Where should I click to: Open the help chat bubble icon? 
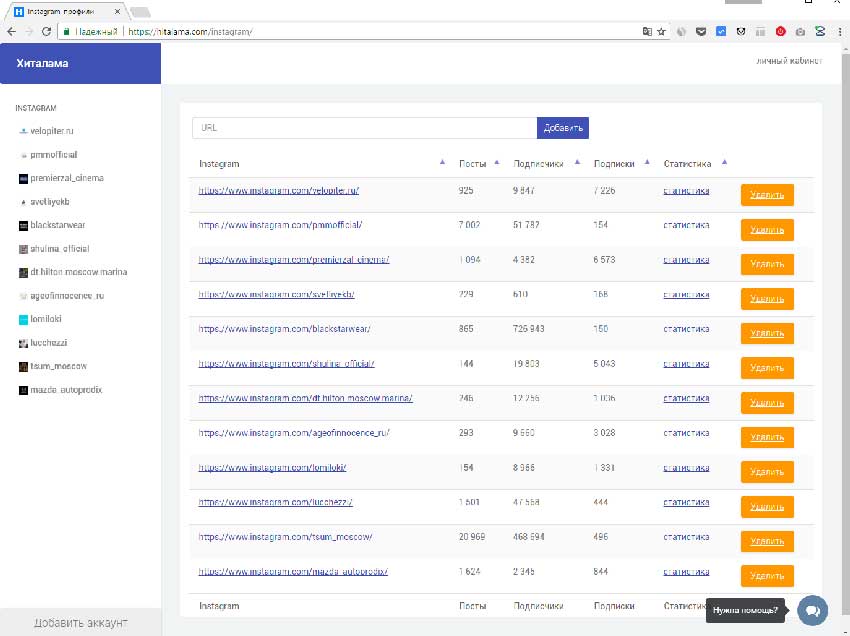coord(812,610)
